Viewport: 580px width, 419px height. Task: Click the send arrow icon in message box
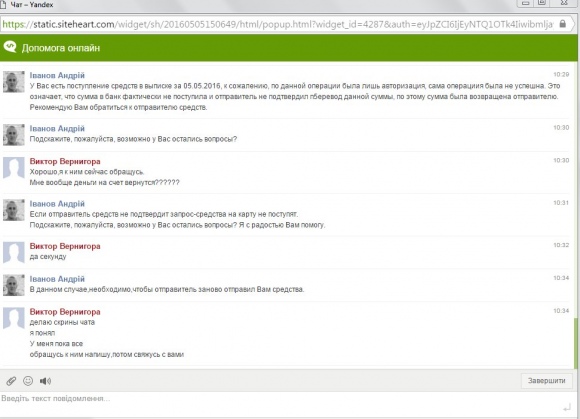(x=567, y=408)
